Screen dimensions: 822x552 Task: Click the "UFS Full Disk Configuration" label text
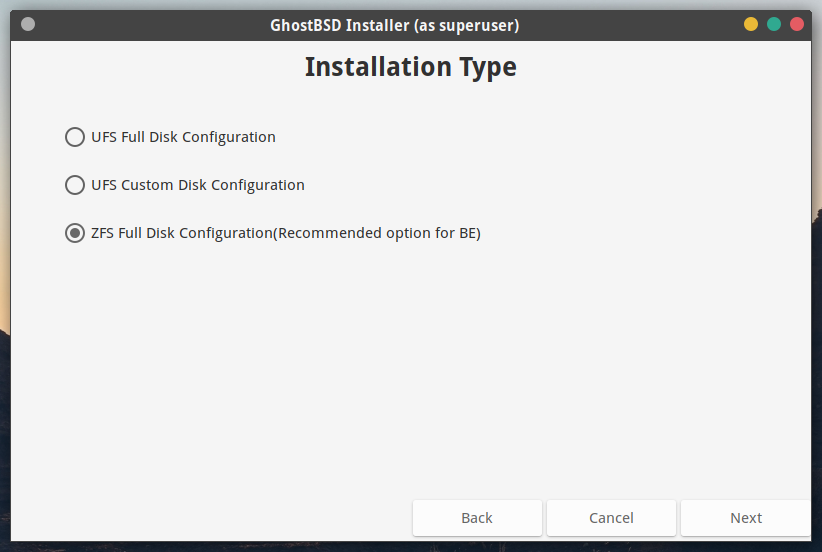tap(183, 137)
